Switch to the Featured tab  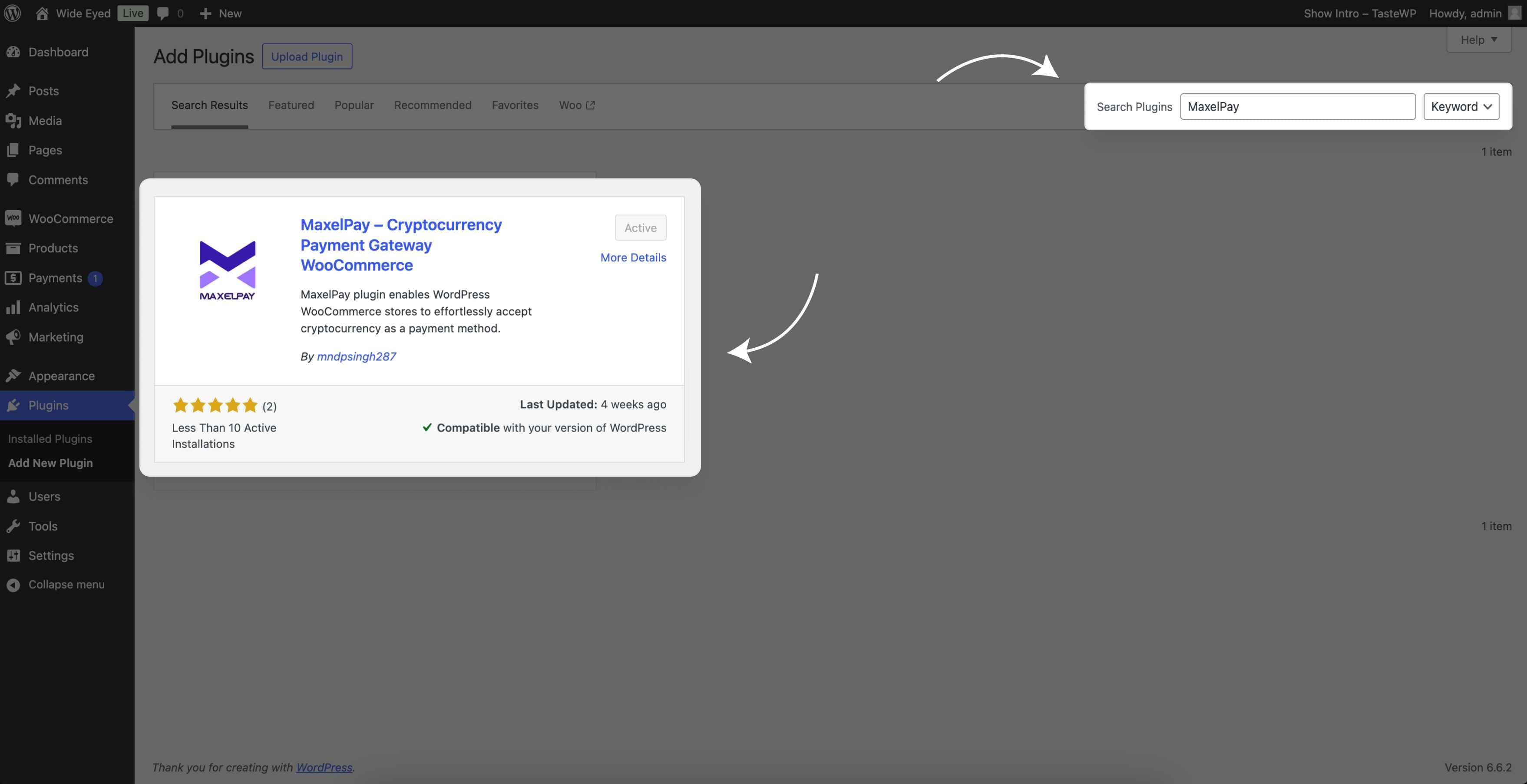(291, 105)
